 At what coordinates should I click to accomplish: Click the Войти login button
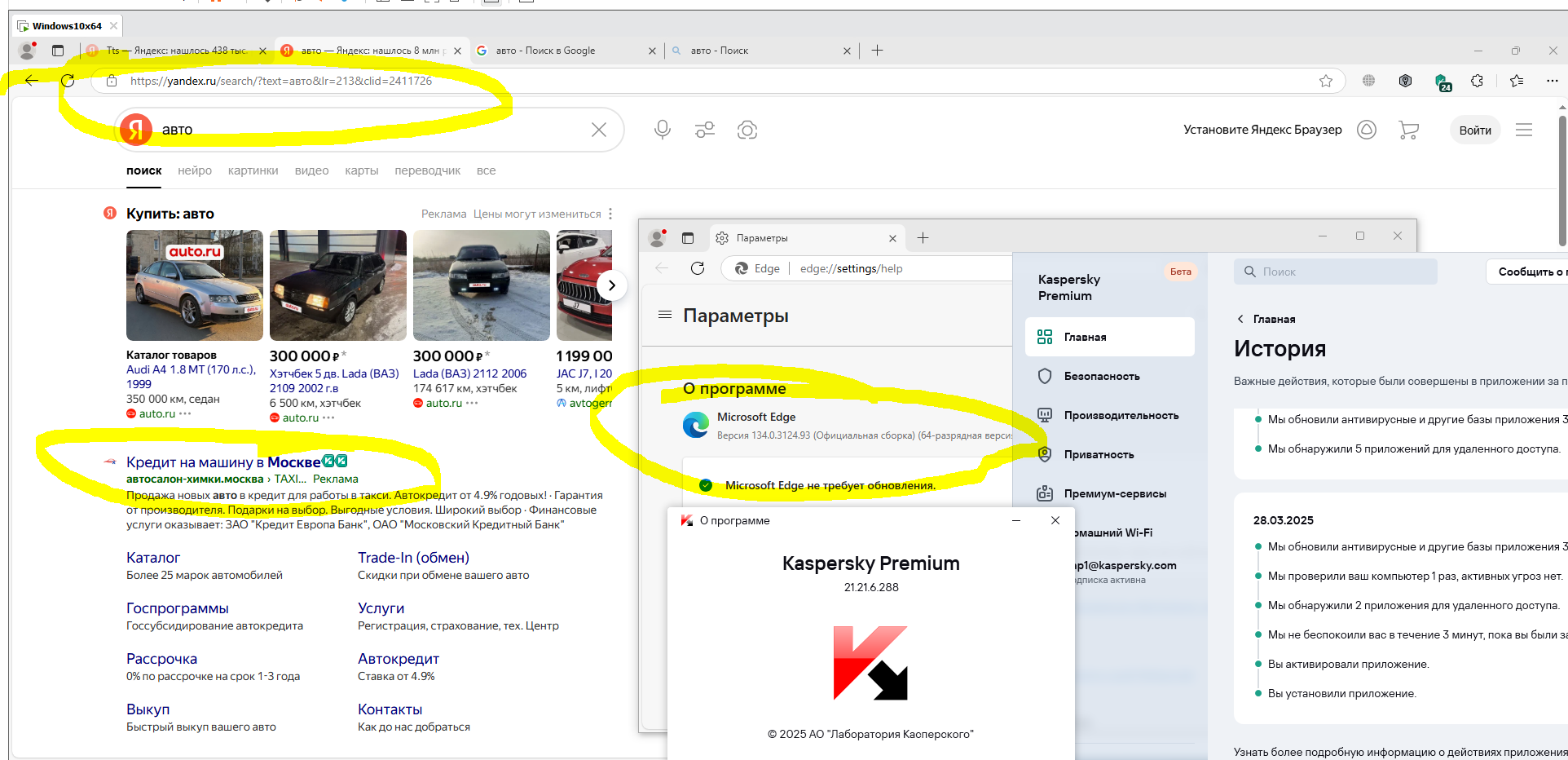[x=1475, y=130]
